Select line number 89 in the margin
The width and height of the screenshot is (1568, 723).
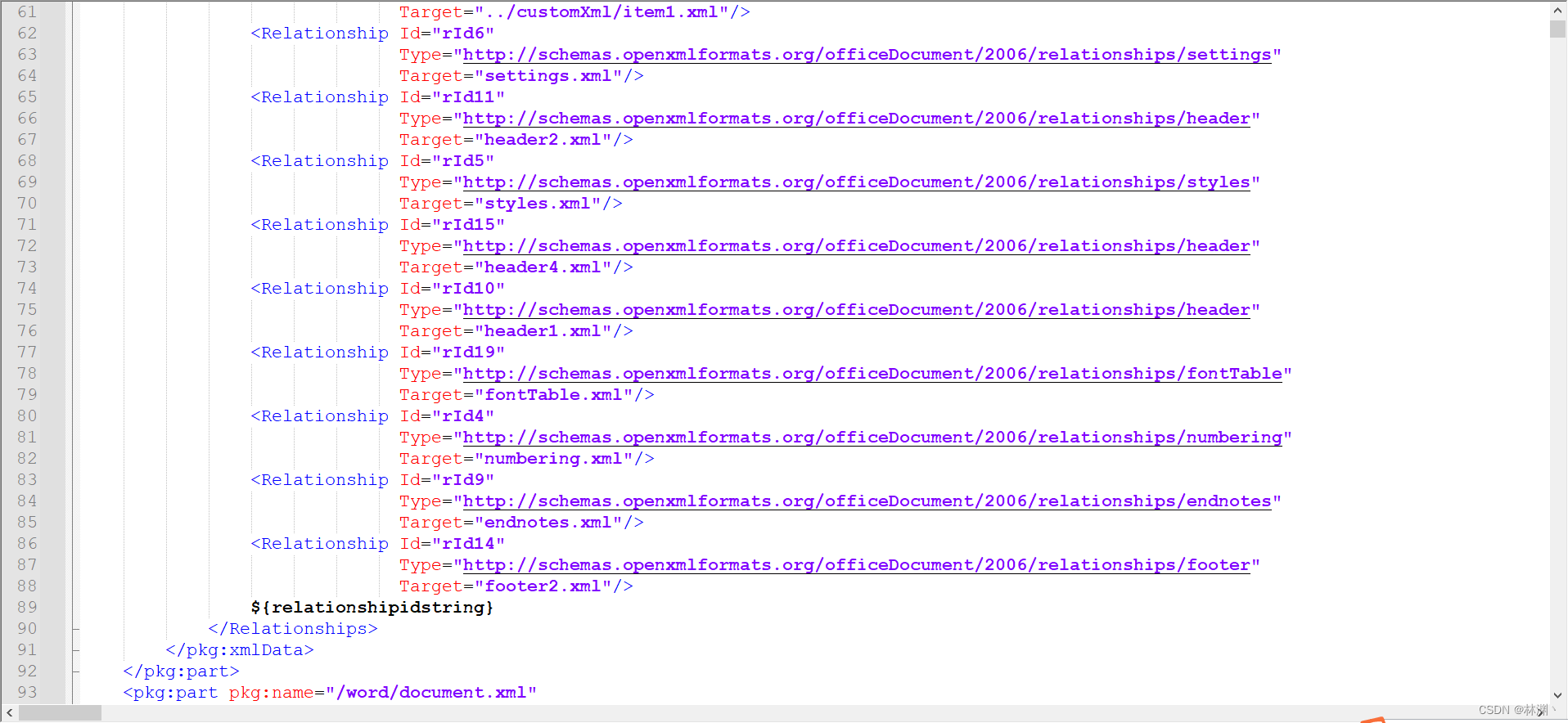pyautogui.click(x=27, y=608)
